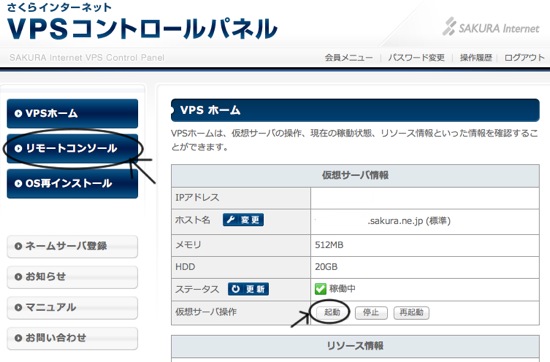Click the bullet icon beside マニュアル
Screen dimensions: 550x362
coord(18,308)
